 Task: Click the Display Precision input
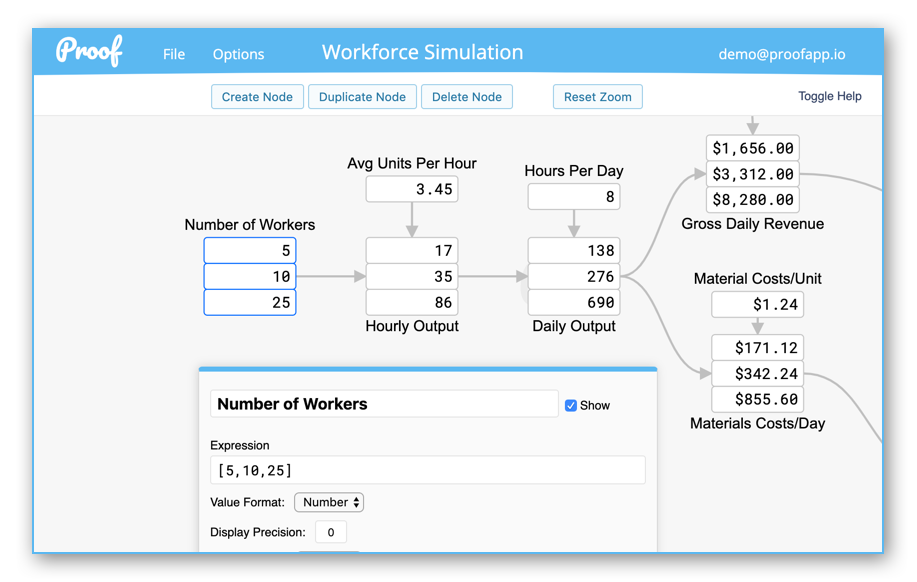coord(330,532)
